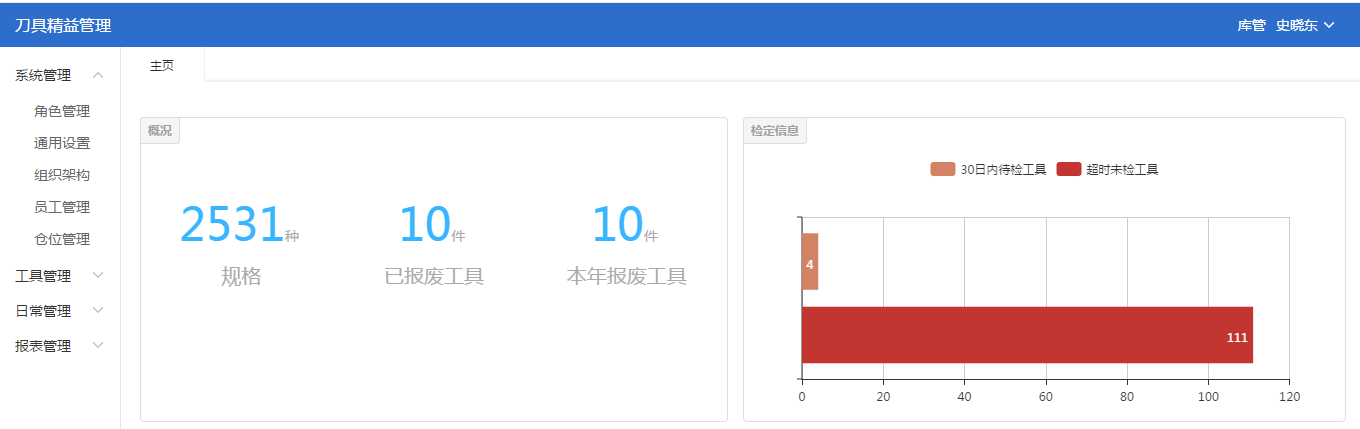
Task: Open 角色管理 in the sidebar
Action: pyautogui.click(x=62, y=111)
